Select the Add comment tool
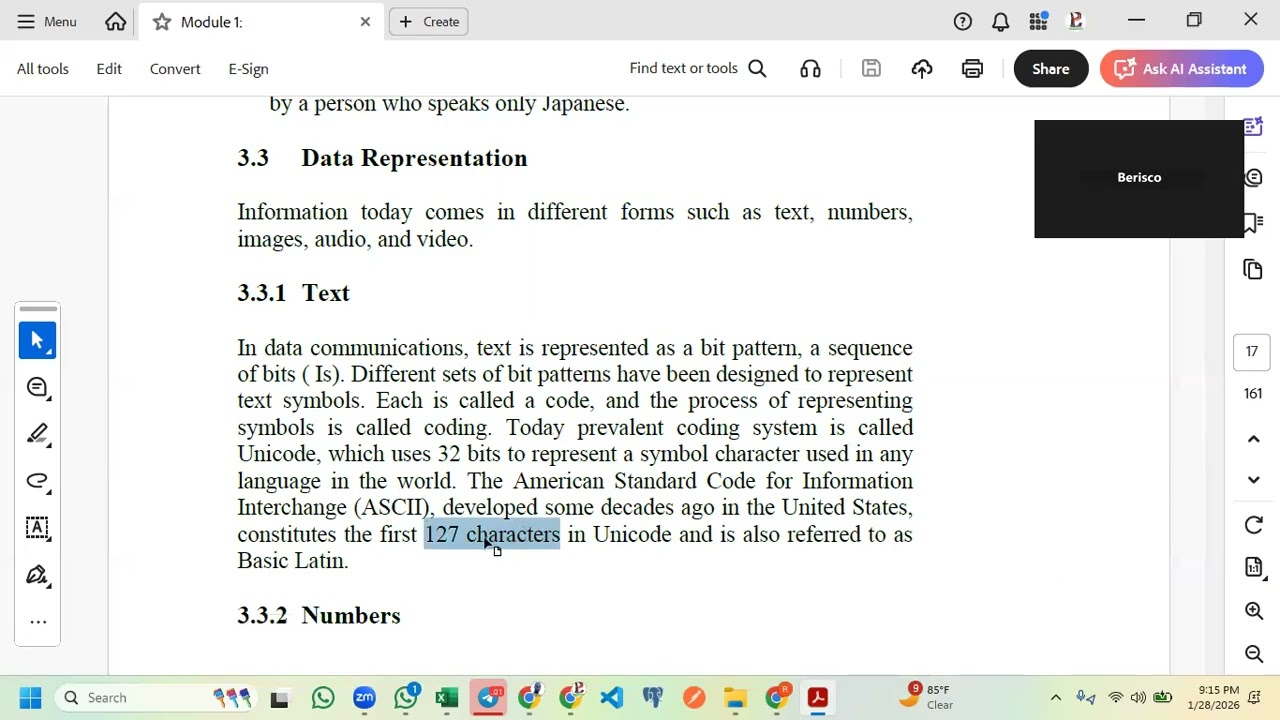This screenshot has height=720, width=1280. (x=38, y=387)
